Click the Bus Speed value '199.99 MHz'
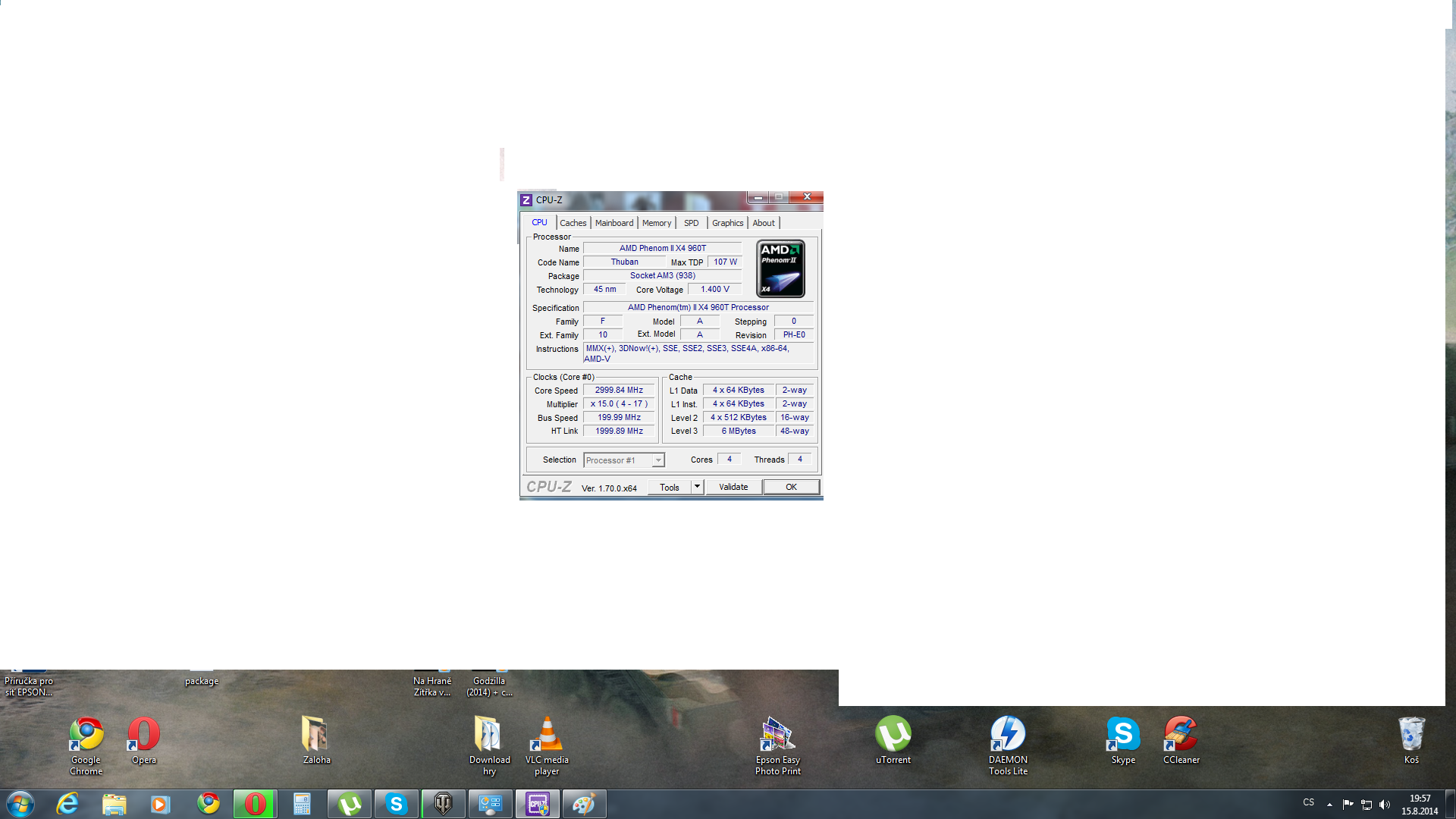 click(x=619, y=418)
